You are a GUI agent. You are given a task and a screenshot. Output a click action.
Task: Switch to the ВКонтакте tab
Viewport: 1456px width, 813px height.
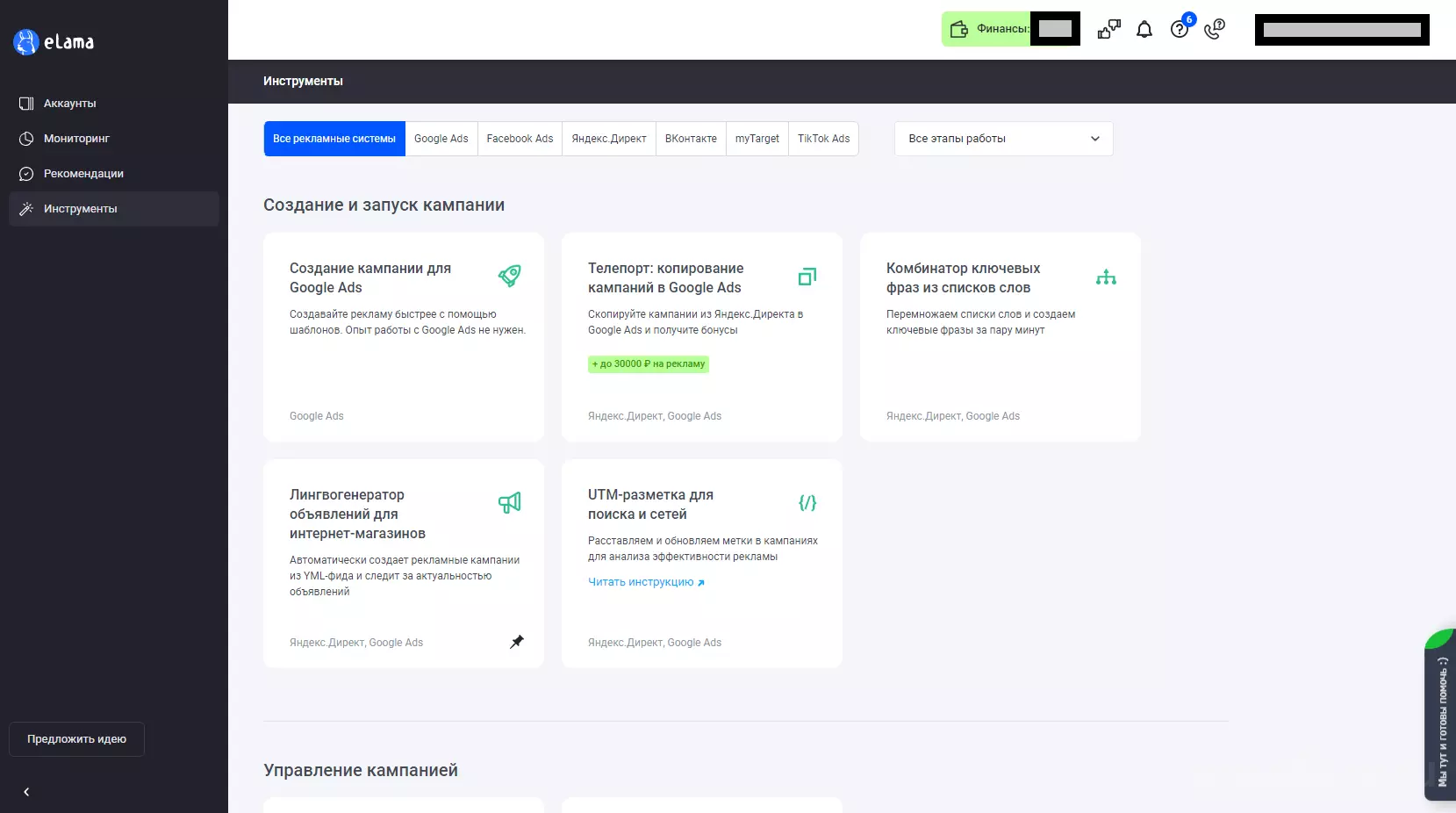[x=691, y=139]
